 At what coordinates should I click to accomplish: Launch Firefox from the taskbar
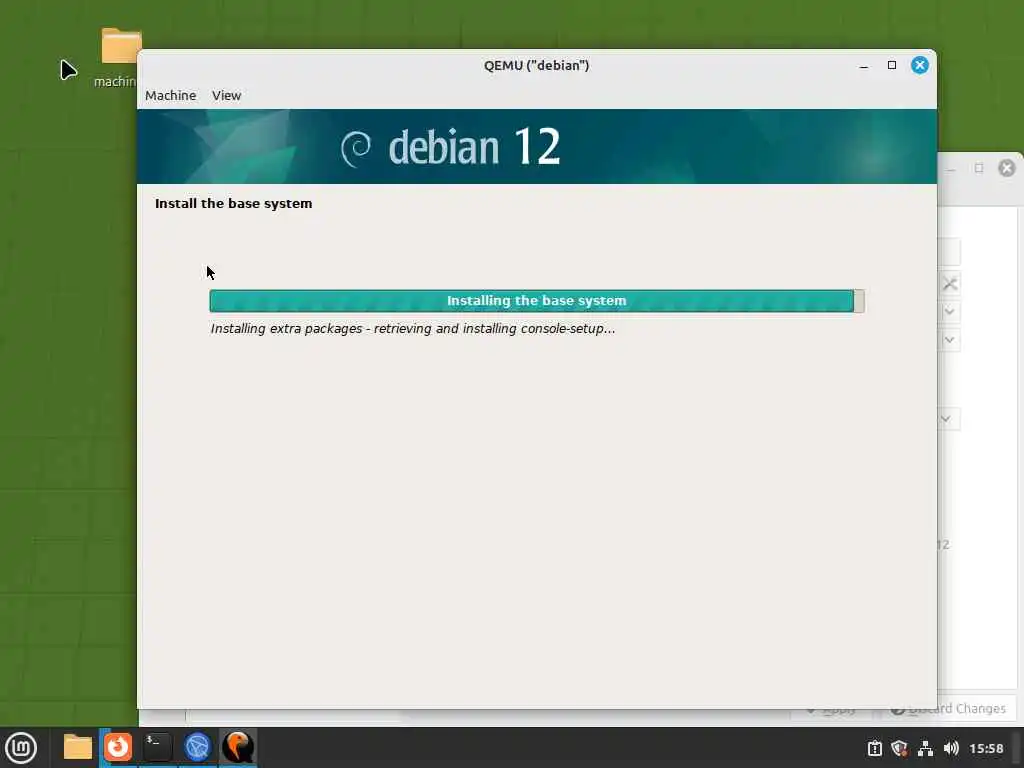[x=118, y=747]
